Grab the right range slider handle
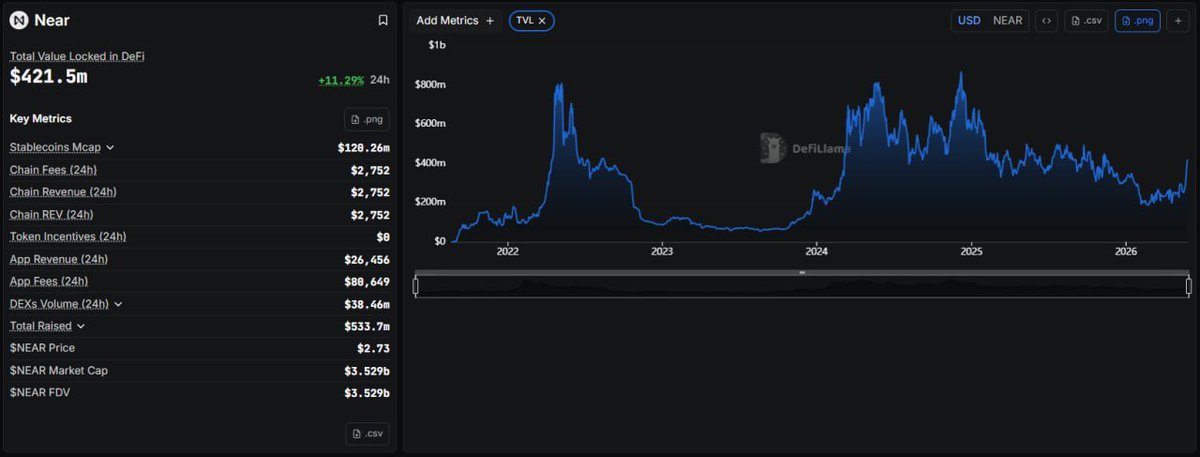1200x457 pixels. click(x=1189, y=286)
